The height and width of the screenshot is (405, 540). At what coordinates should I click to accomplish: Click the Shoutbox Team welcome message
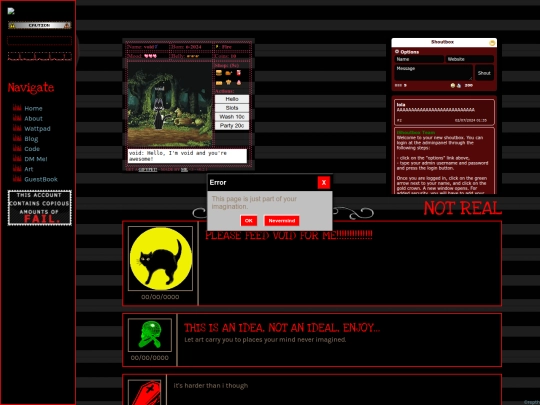[445, 161]
